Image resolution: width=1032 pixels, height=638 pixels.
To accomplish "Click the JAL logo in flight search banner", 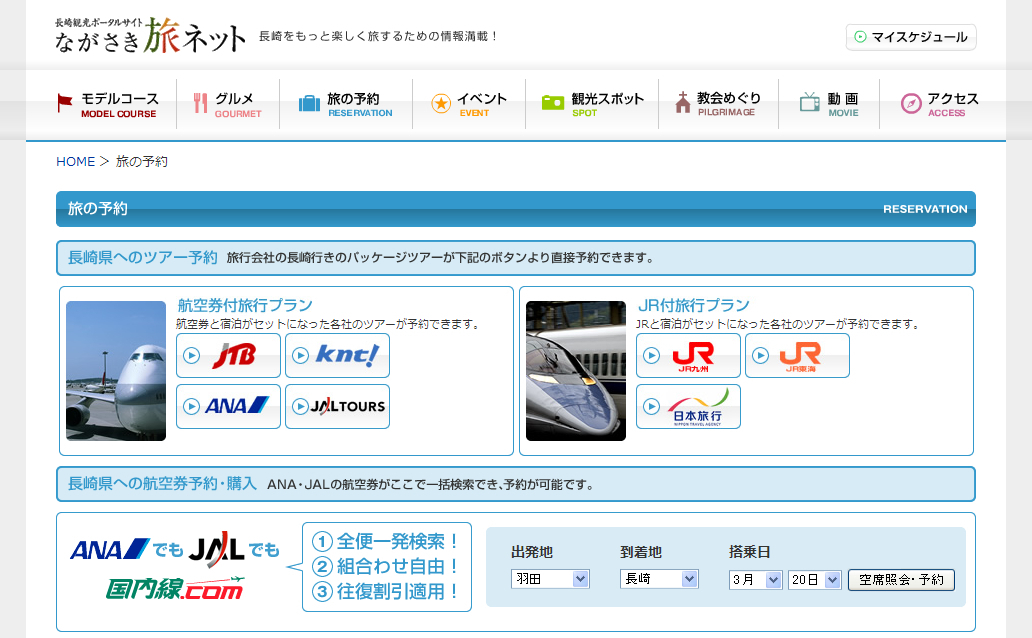I will 217,549.
